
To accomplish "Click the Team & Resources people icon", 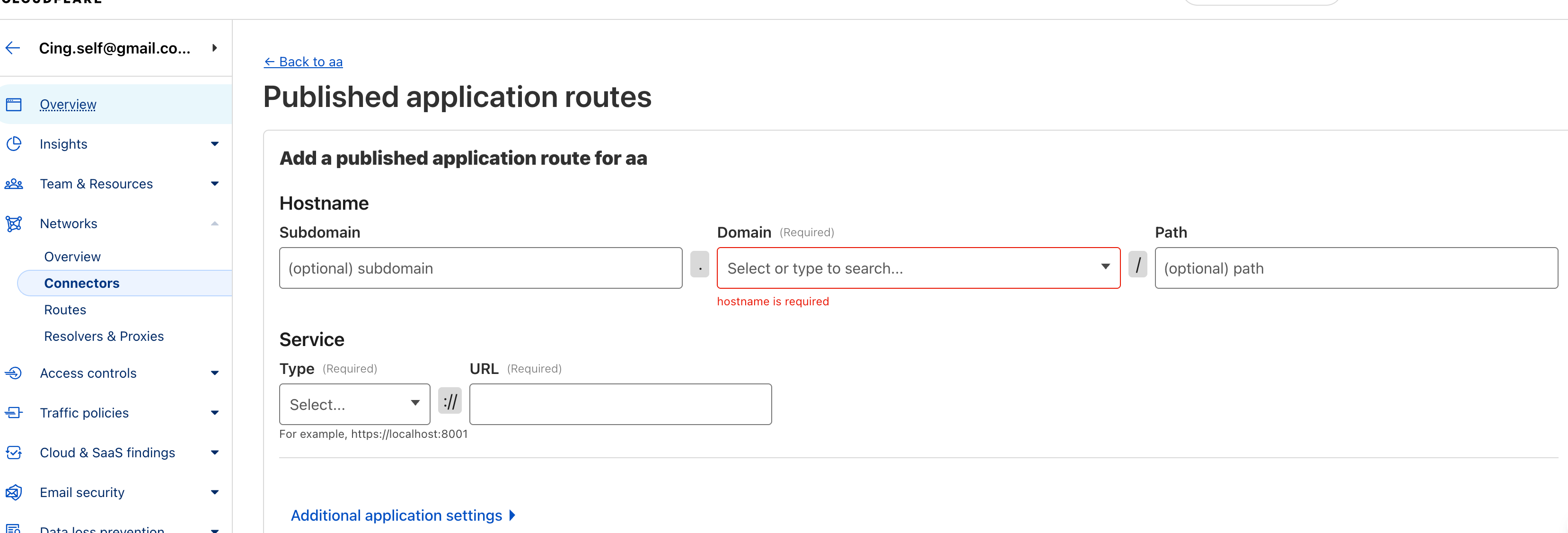I will [x=13, y=184].
